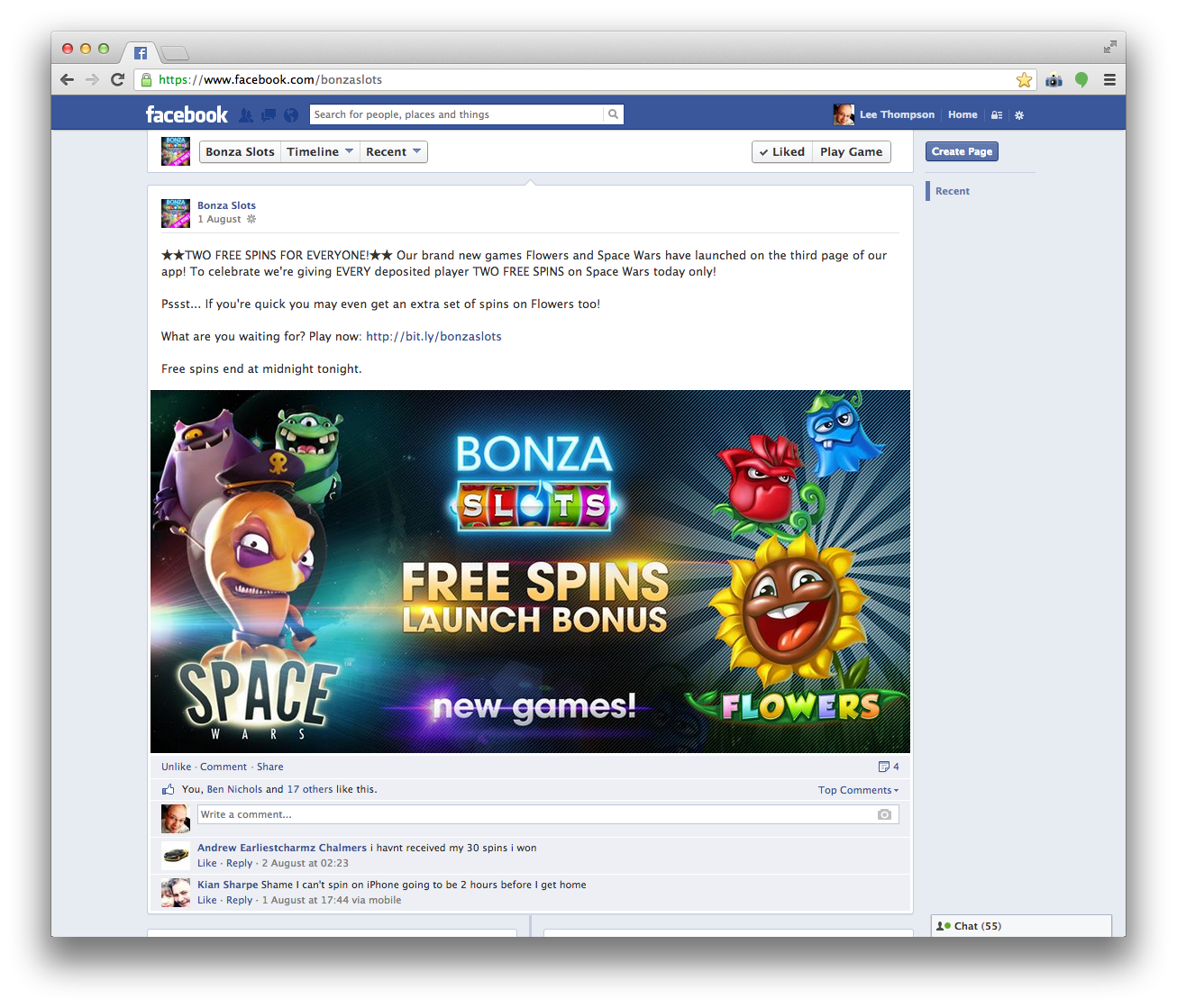Select Recent in the right sidebar
This screenshot has width=1177, height=1008.
pyautogui.click(x=953, y=191)
